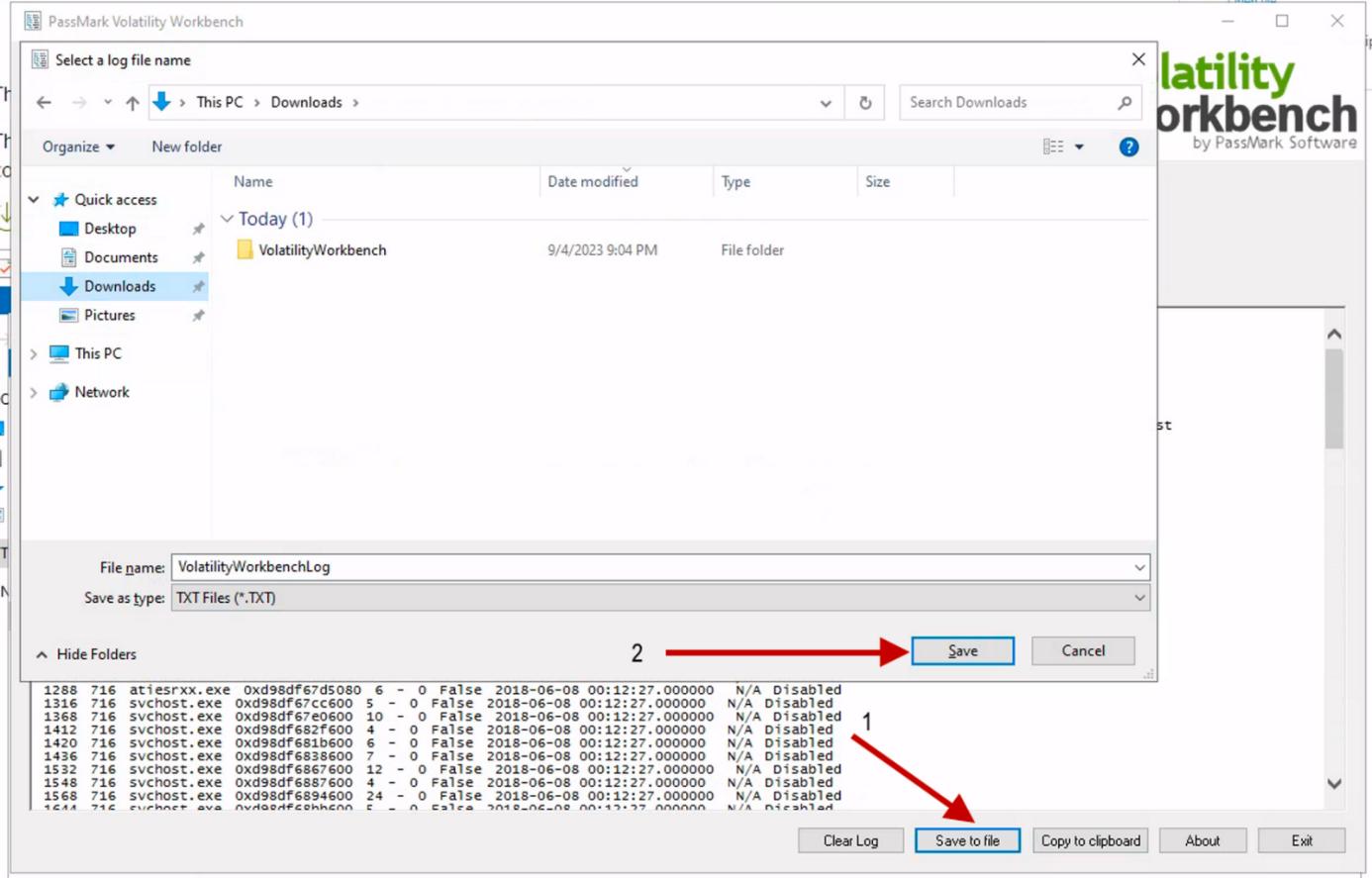This screenshot has height=878, width=1372.
Task: Click the log vertical scrollbar thumb
Action: click(1334, 398)
